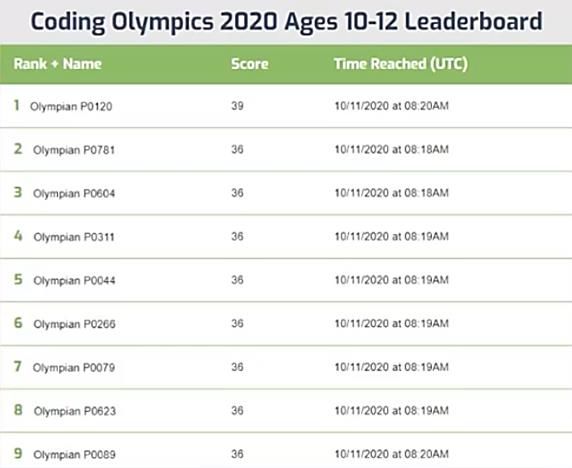This screenshot has height=468, width=572.
Task: Click the score for Olympian P0623
Action: tap(237, 411)
